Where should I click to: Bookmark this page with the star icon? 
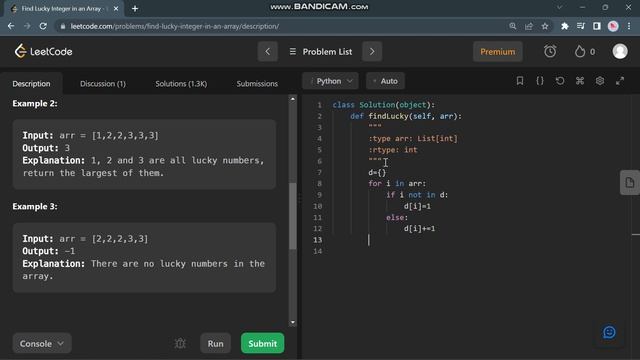544,26
